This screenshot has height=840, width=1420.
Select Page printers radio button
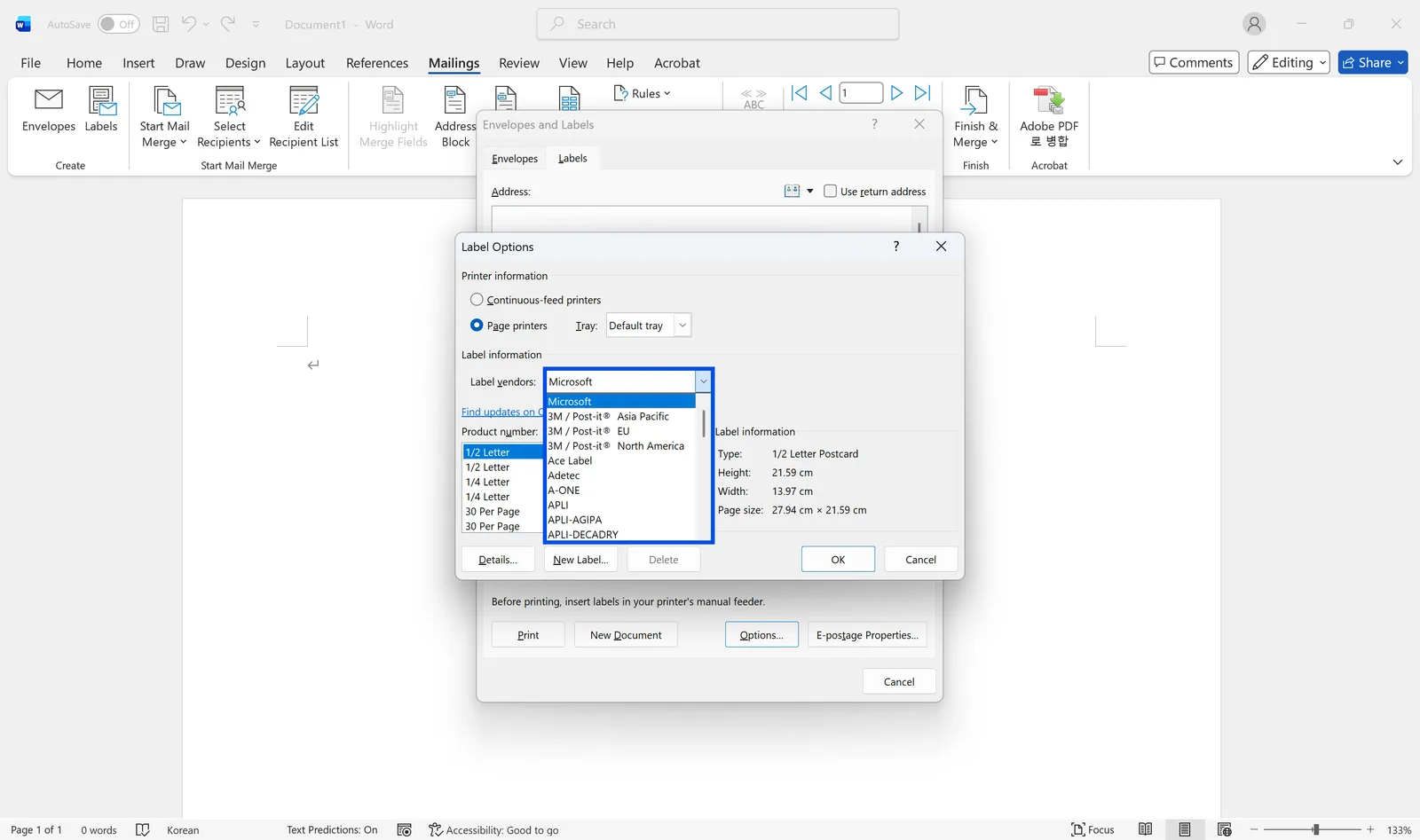pyautogui.click(x=477, y=326)
